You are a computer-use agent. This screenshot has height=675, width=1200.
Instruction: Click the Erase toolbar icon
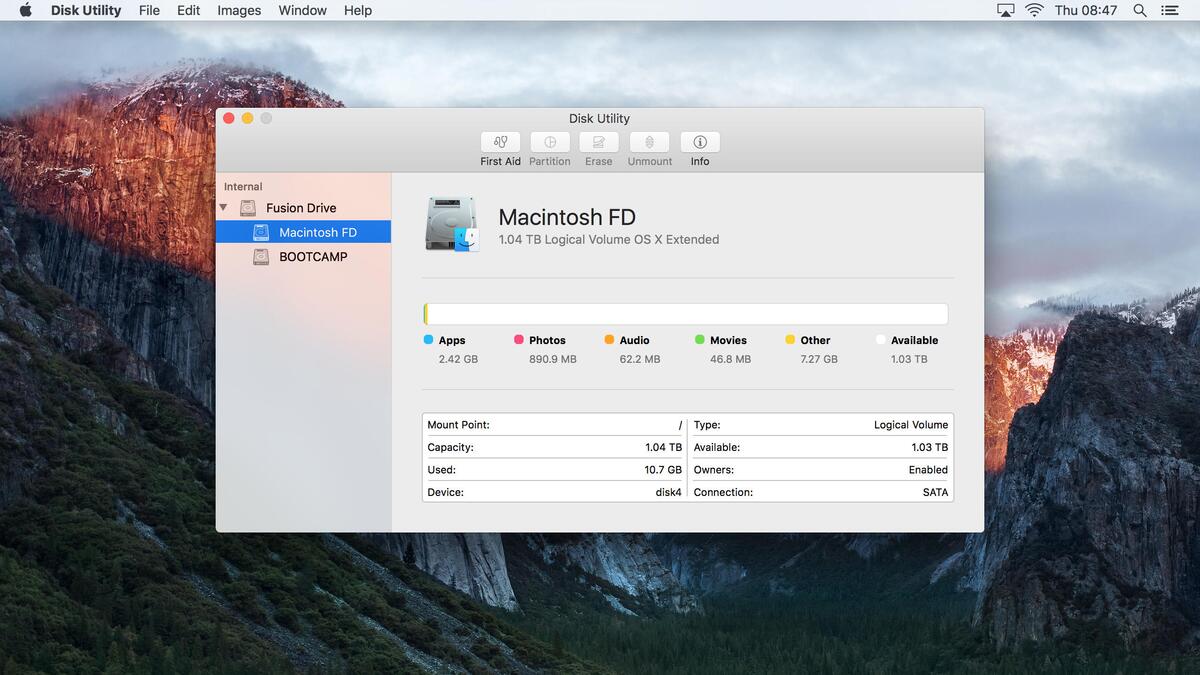pyautogui.click(x=598, y=142)
